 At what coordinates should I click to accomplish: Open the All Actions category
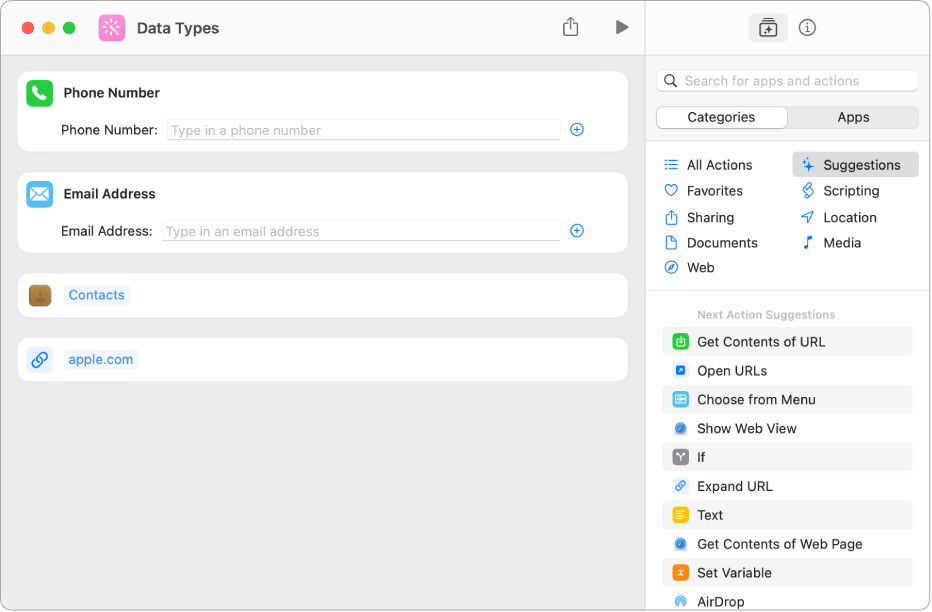pyautogui.click(x=718, y=165)
